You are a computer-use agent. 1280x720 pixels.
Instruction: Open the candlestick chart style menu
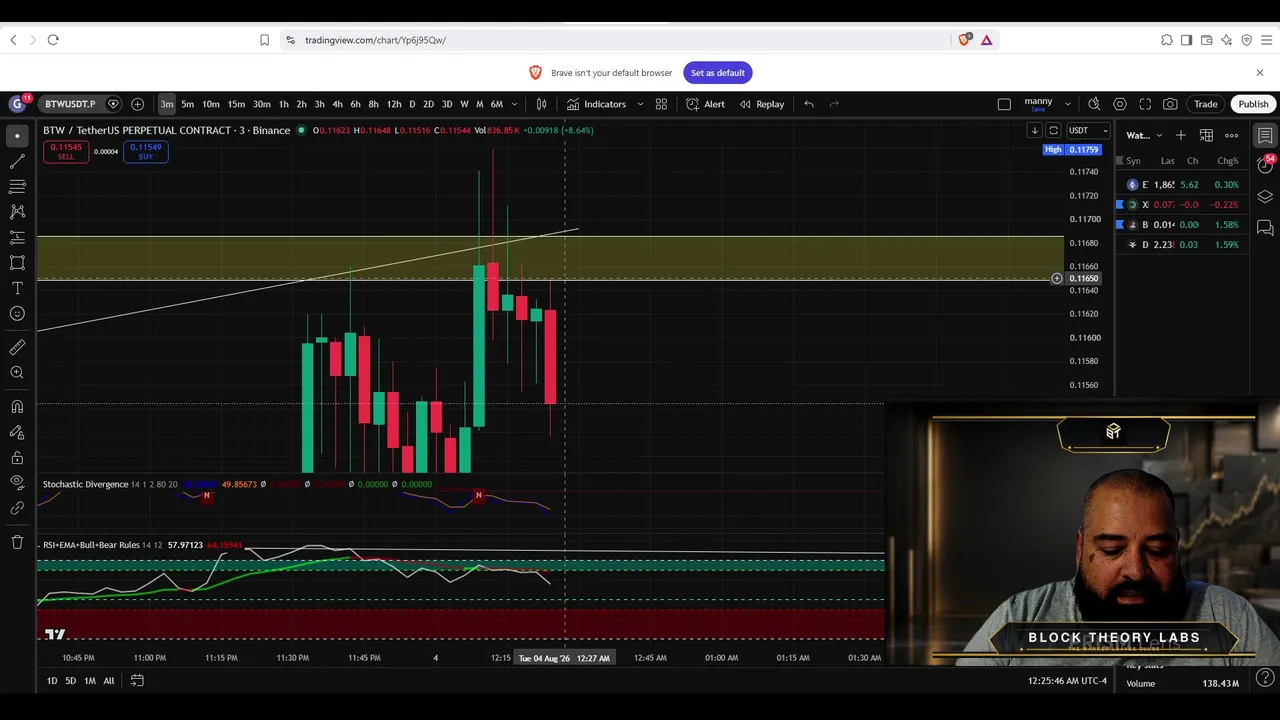tap(542, 104)
